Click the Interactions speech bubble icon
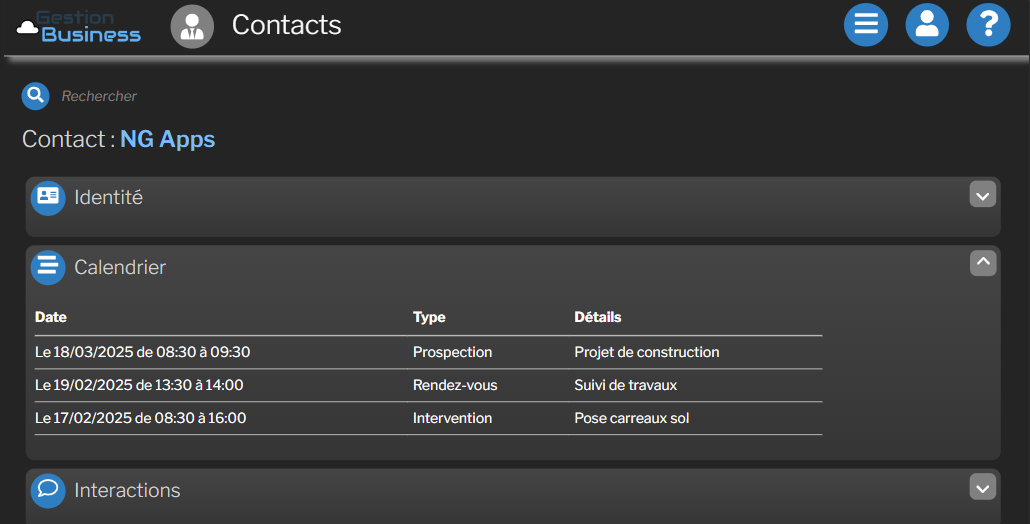Screen dimensions: 1030x524 (48, 490)
